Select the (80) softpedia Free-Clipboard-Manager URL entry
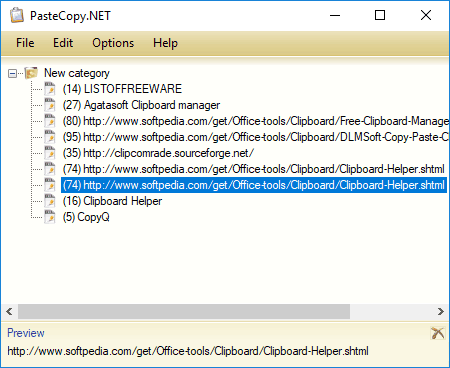 click(256, 121)
